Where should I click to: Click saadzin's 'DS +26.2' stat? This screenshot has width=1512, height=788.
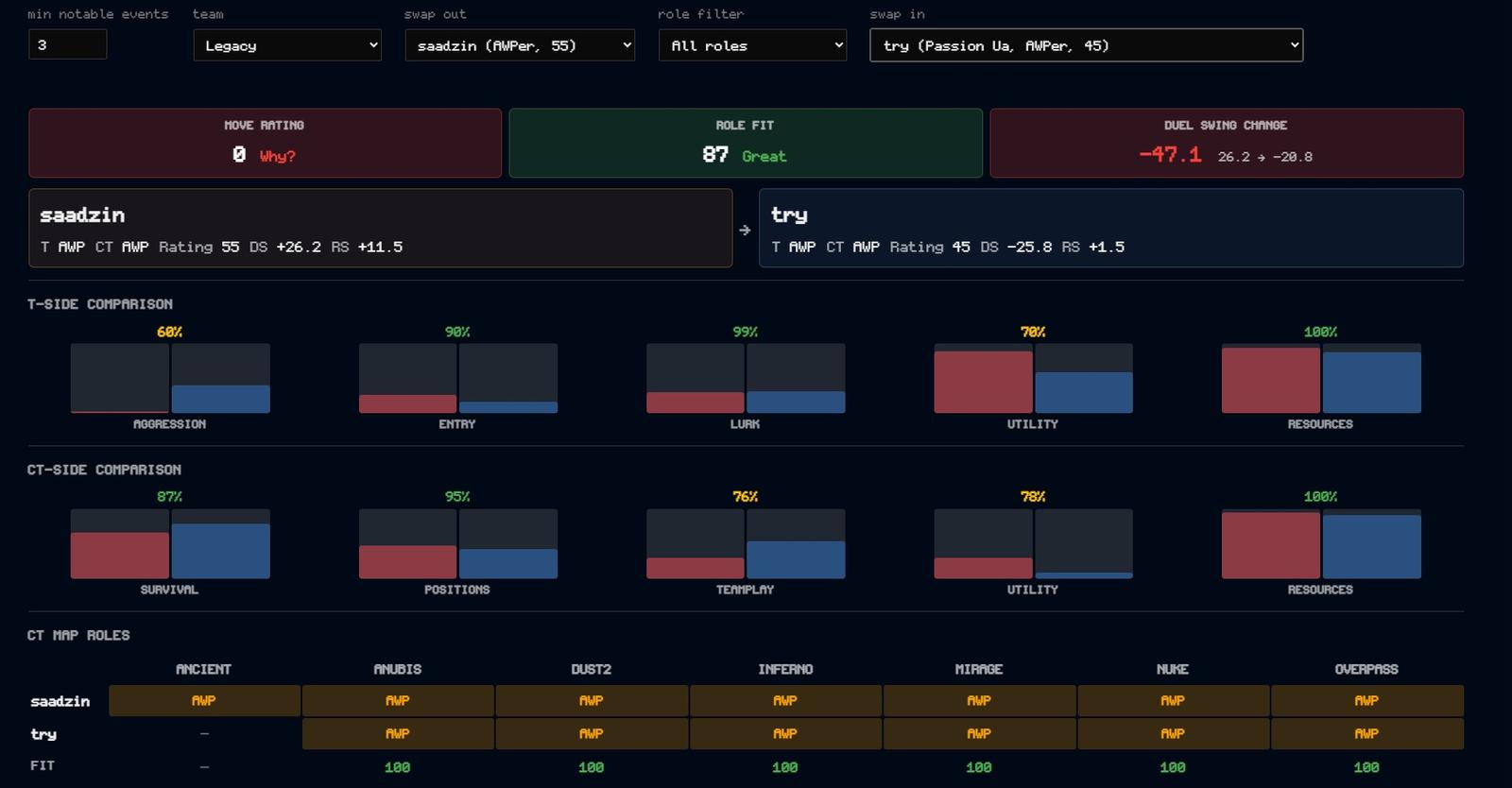(285, 247)
